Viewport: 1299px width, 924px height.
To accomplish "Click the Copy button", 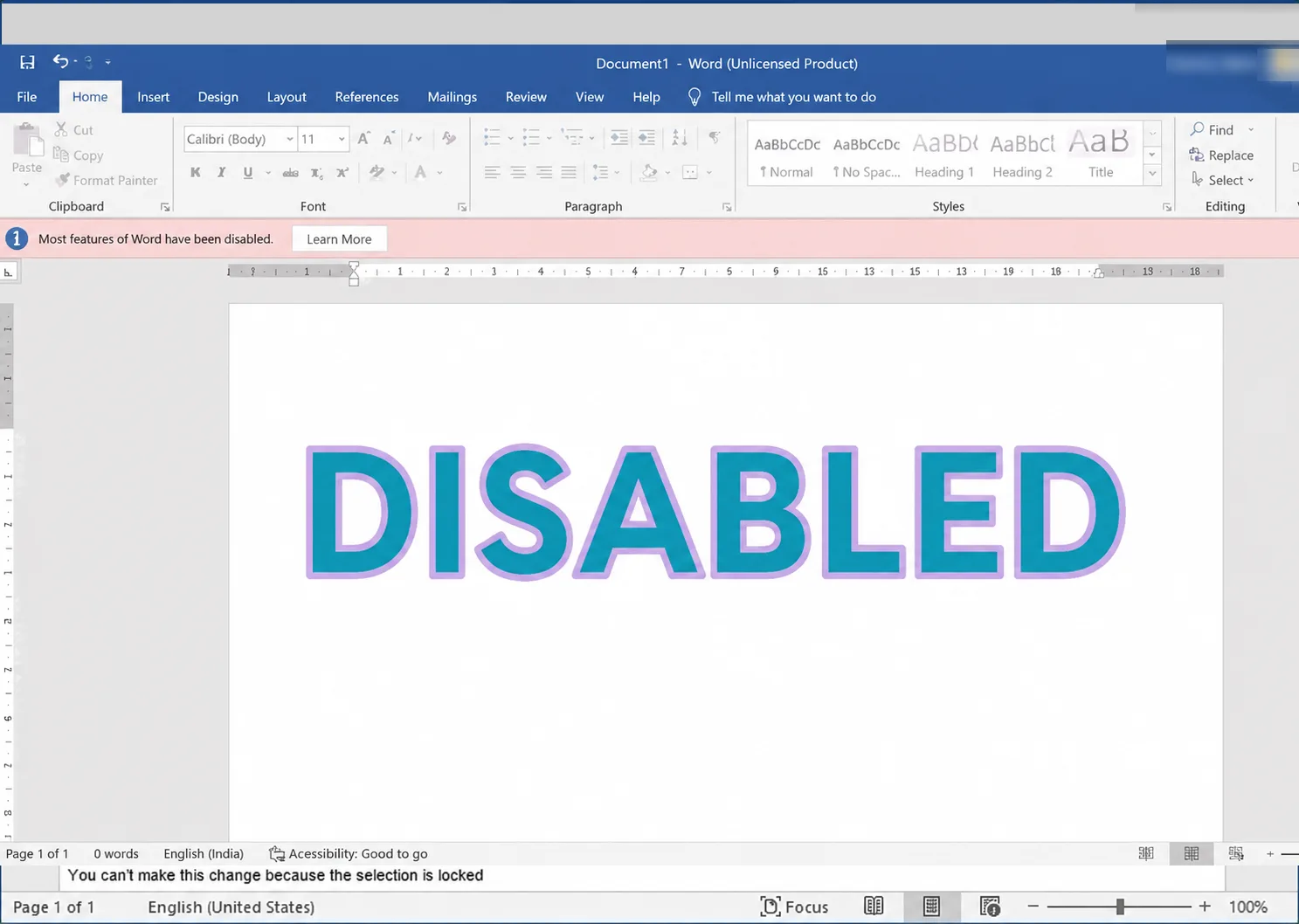I will click(79, 155).
